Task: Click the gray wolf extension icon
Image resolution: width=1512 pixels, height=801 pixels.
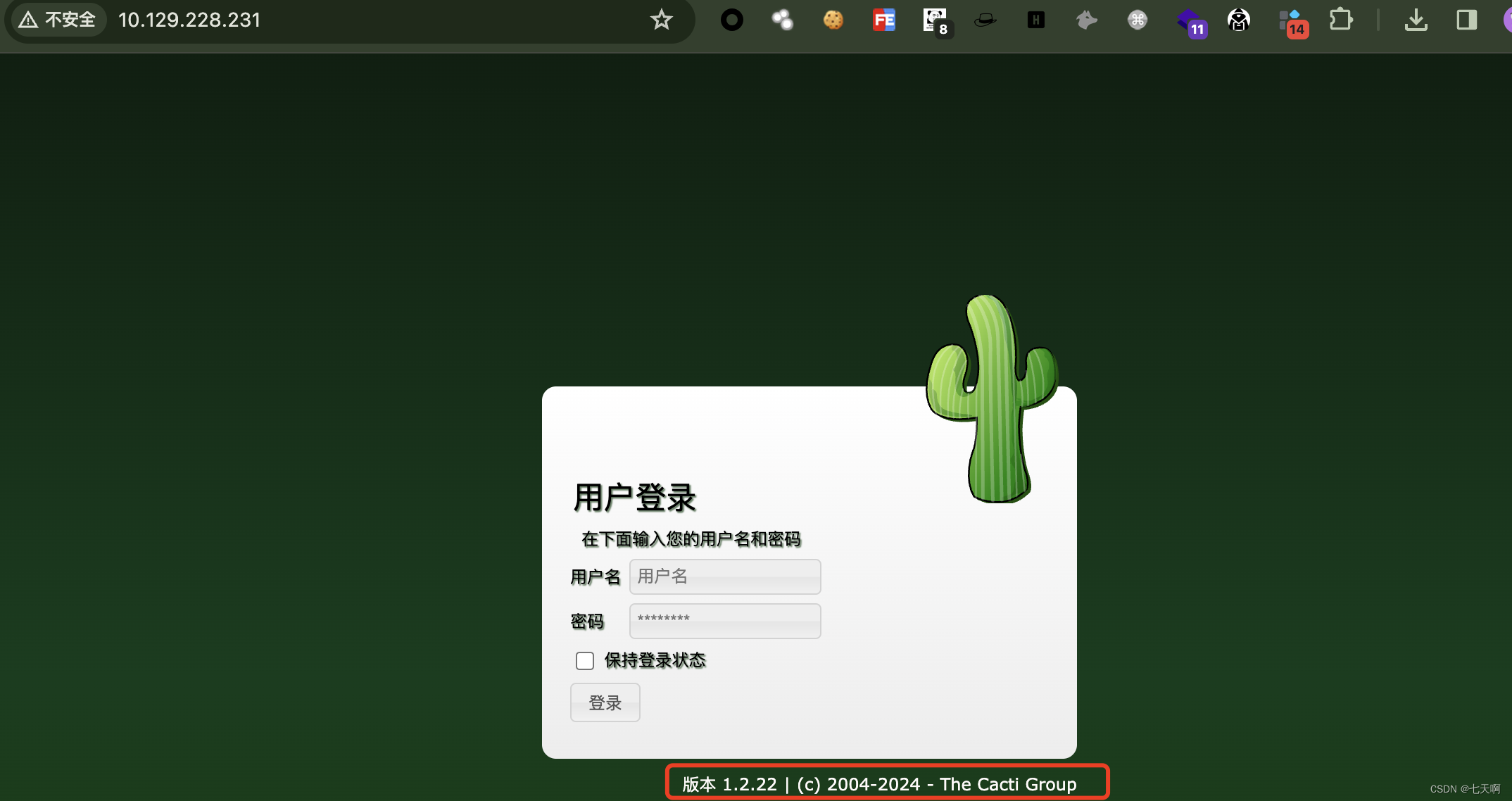Action: pos(1087,20)
